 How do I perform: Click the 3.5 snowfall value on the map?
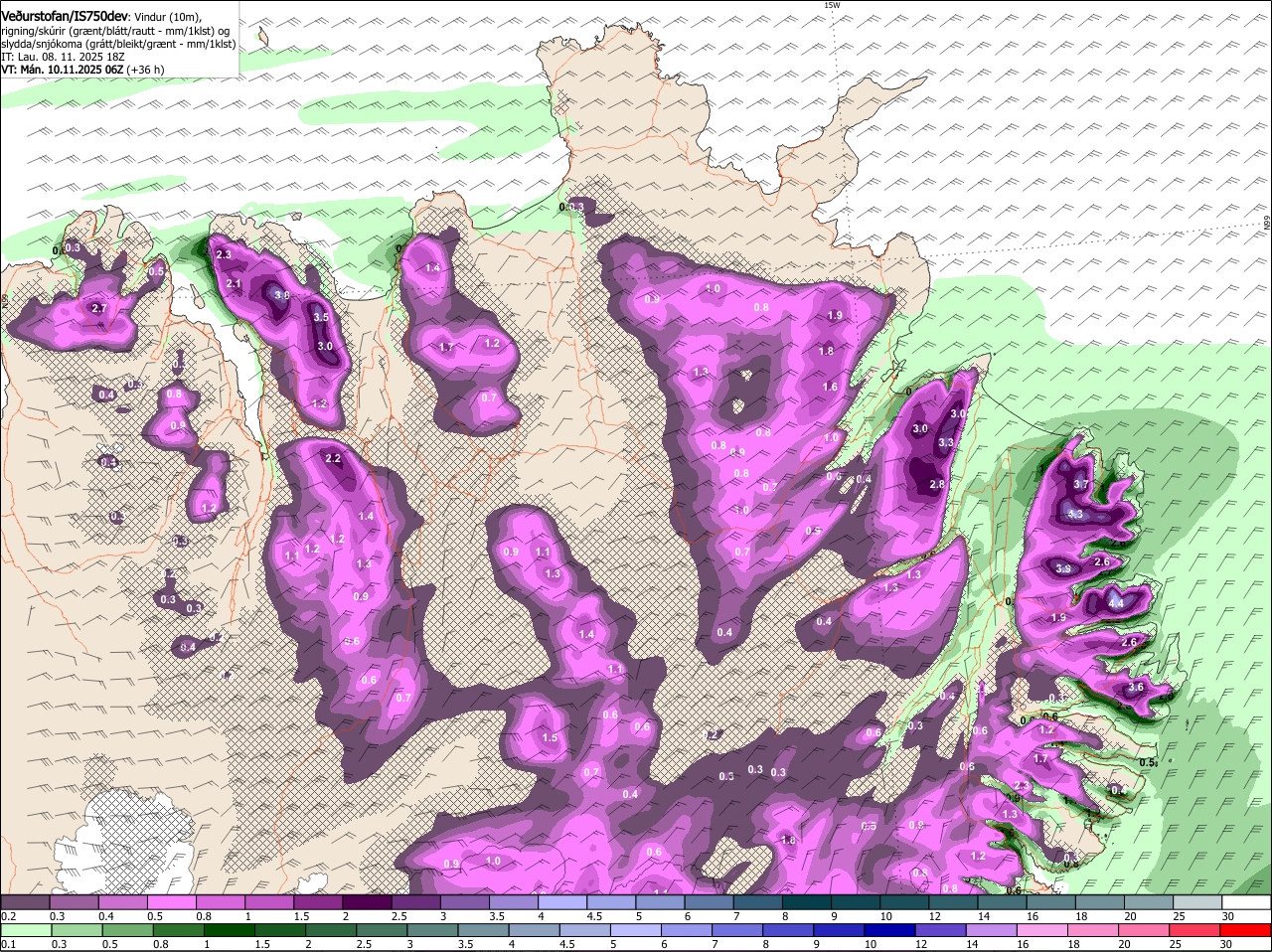coord(321,317)
